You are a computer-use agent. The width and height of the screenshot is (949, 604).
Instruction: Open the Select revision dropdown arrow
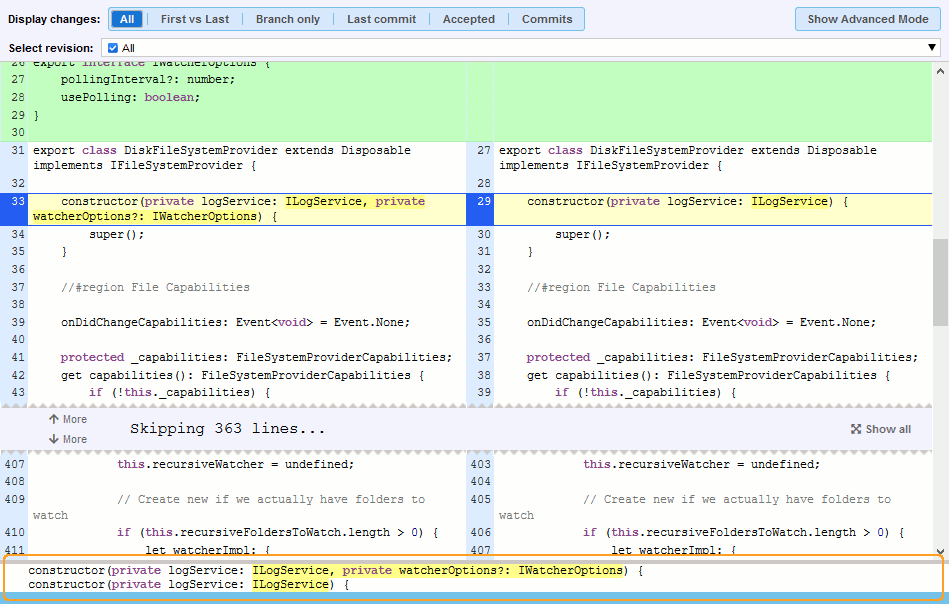[x=932, y=48]
